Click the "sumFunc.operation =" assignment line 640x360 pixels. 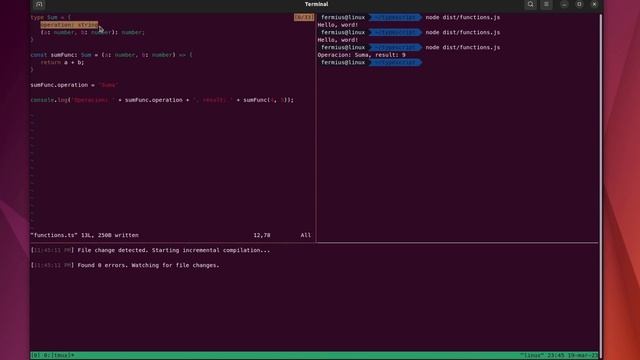[74, 85]
